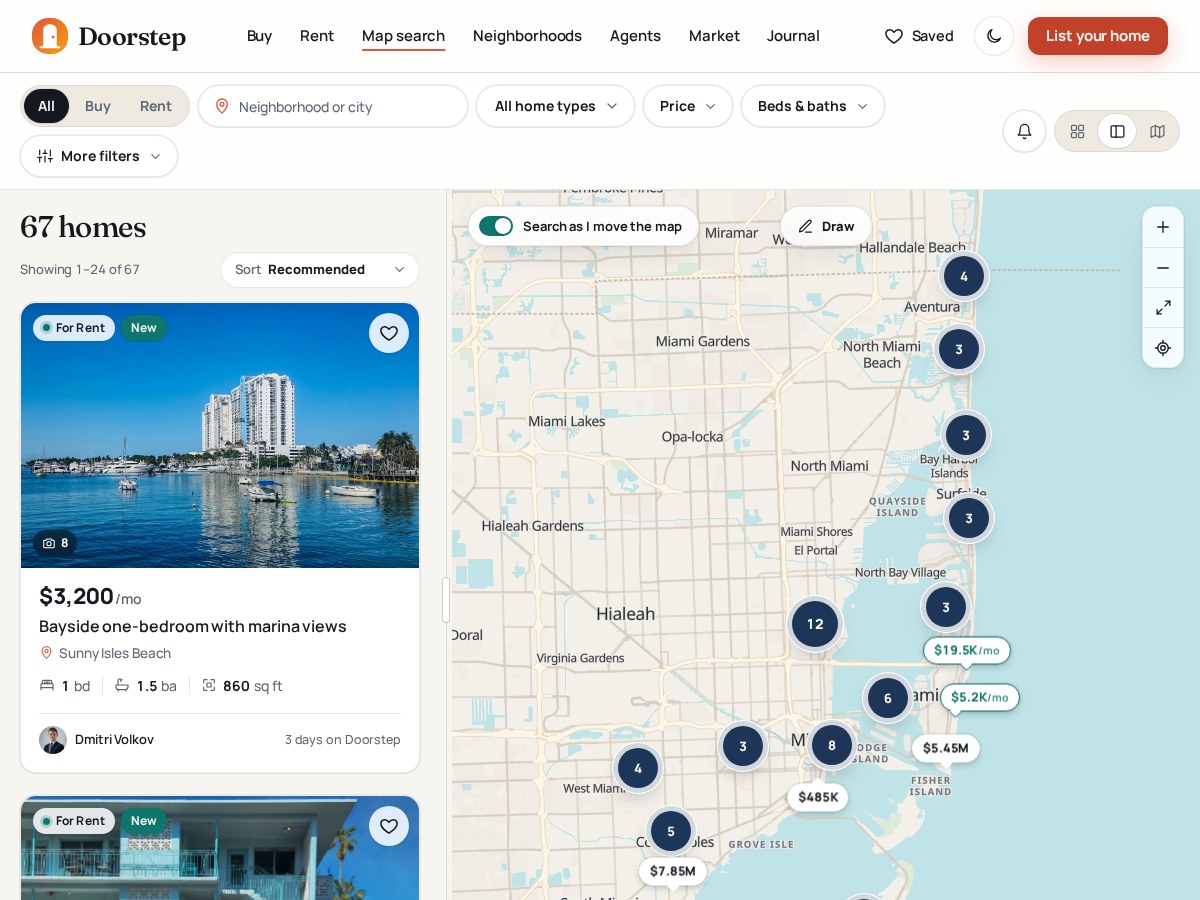The width and height of the screenshot is (1200, 900).
Task: Open the Sort Recommended dropdown
Action: (320, 270)
